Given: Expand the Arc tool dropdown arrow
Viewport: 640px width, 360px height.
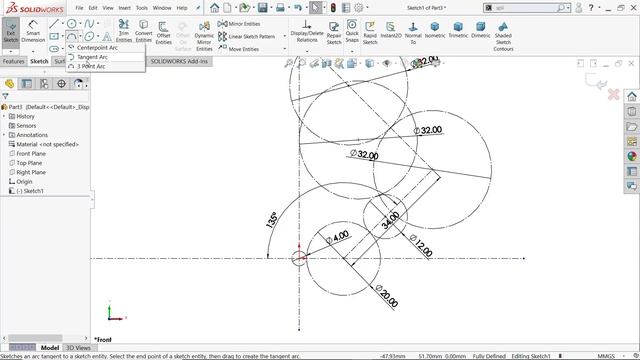Looking at the screenshot, I should (x=80, y=36).
